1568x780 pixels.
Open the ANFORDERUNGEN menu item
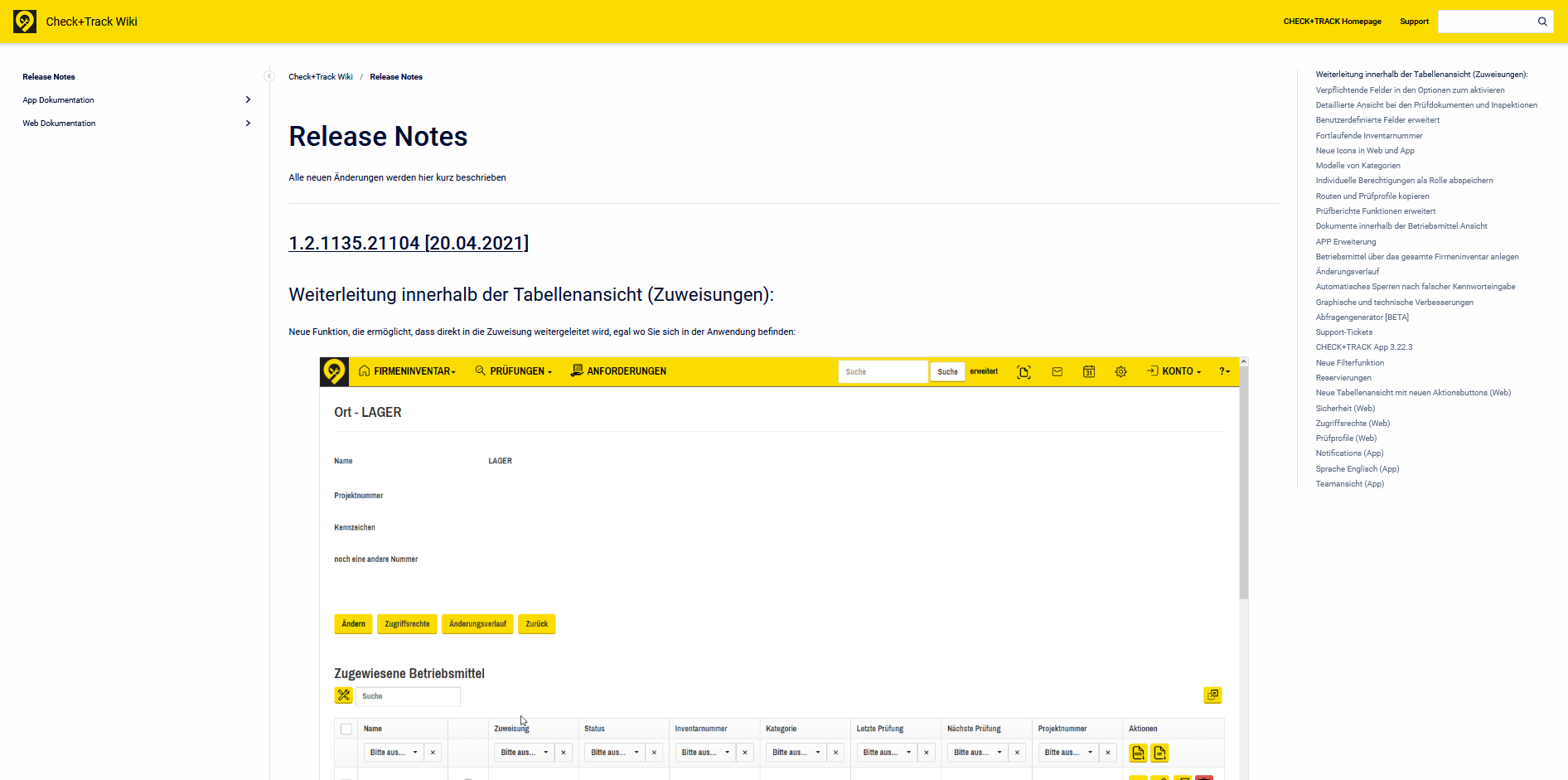click(618, 371)
